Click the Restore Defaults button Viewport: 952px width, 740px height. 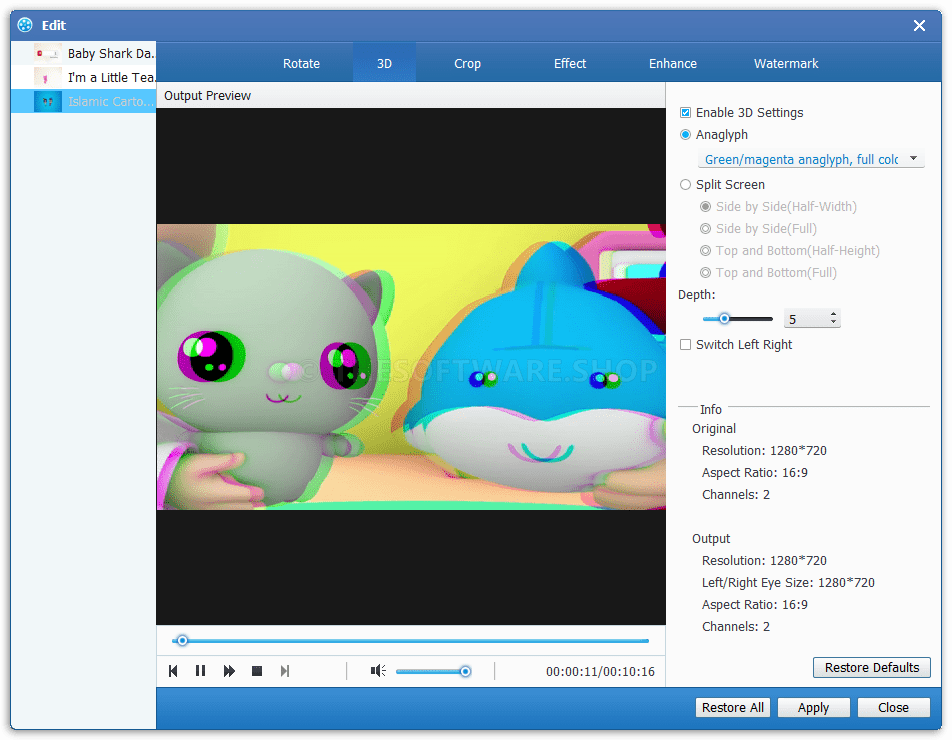point(872,667)
